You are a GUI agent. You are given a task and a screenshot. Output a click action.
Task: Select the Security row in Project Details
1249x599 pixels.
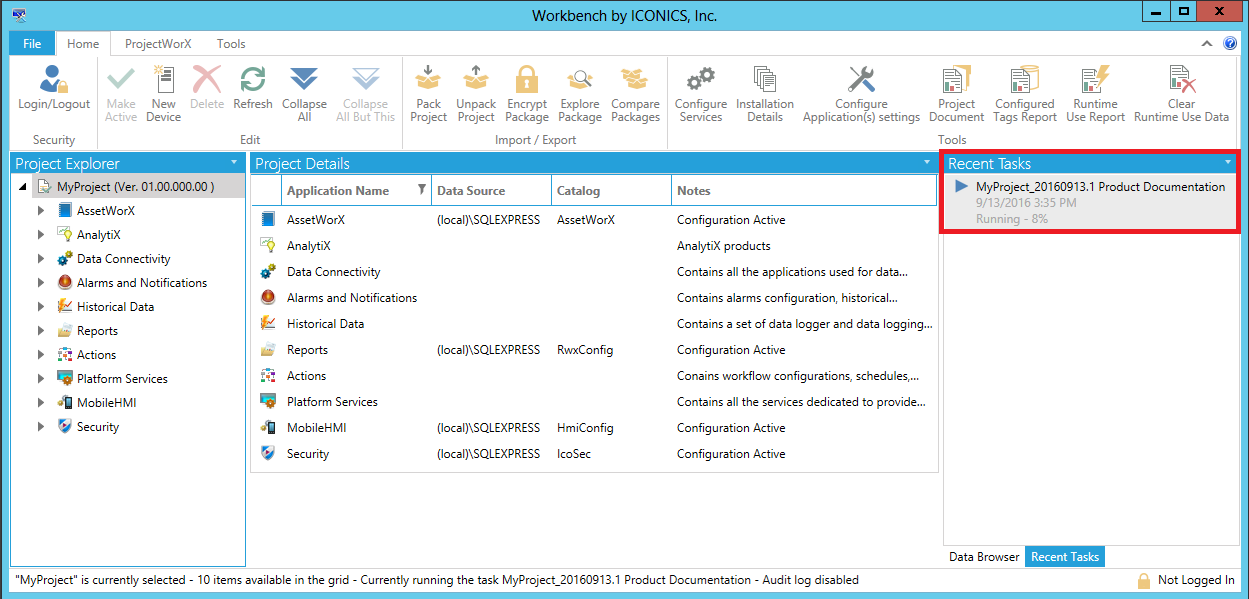pos(308,454)
